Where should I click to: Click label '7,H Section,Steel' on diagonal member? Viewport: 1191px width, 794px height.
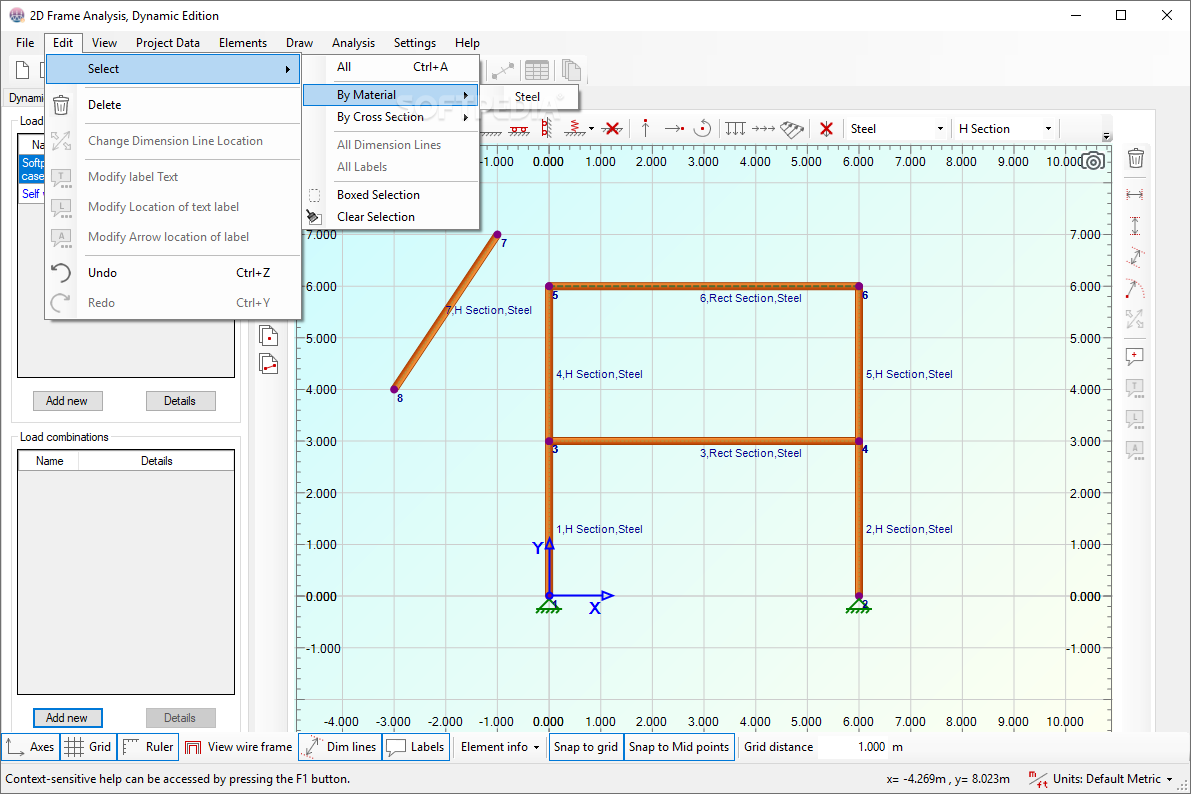pyautogui.click(x=490, y=310)
